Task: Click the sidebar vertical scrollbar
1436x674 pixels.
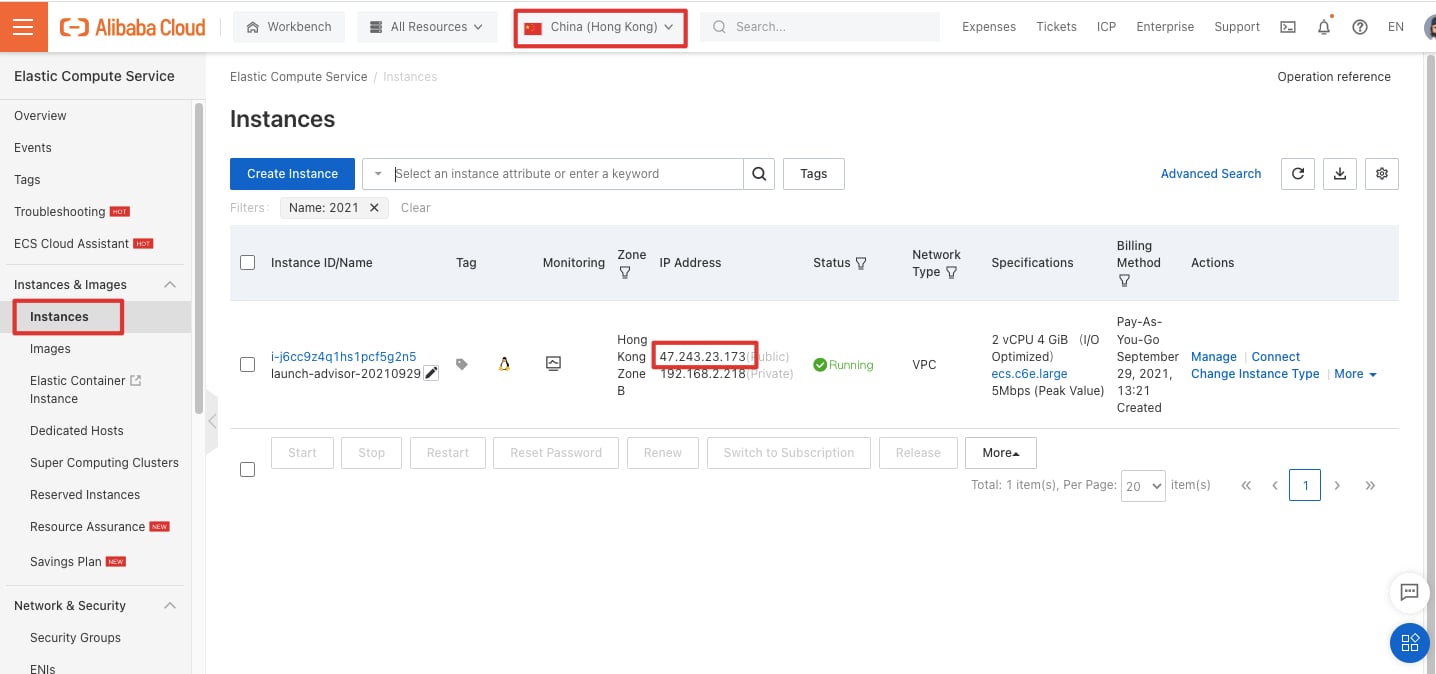Action: pyautogui.click(x=198, y=258)
